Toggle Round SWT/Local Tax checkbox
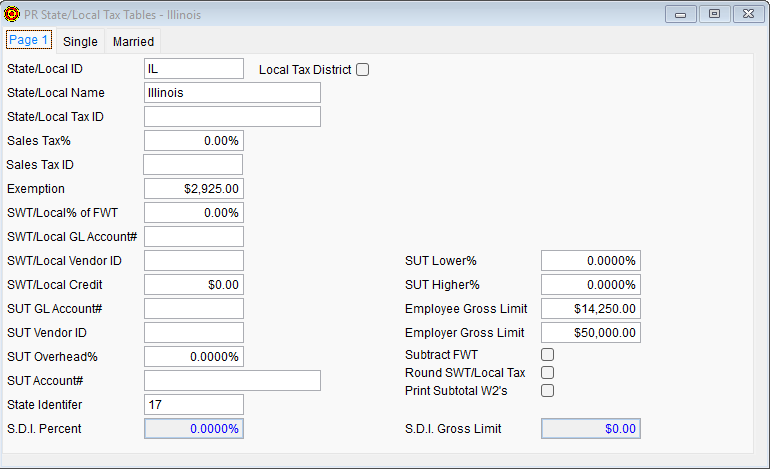The image size is (772, 473). click(547, 373)
